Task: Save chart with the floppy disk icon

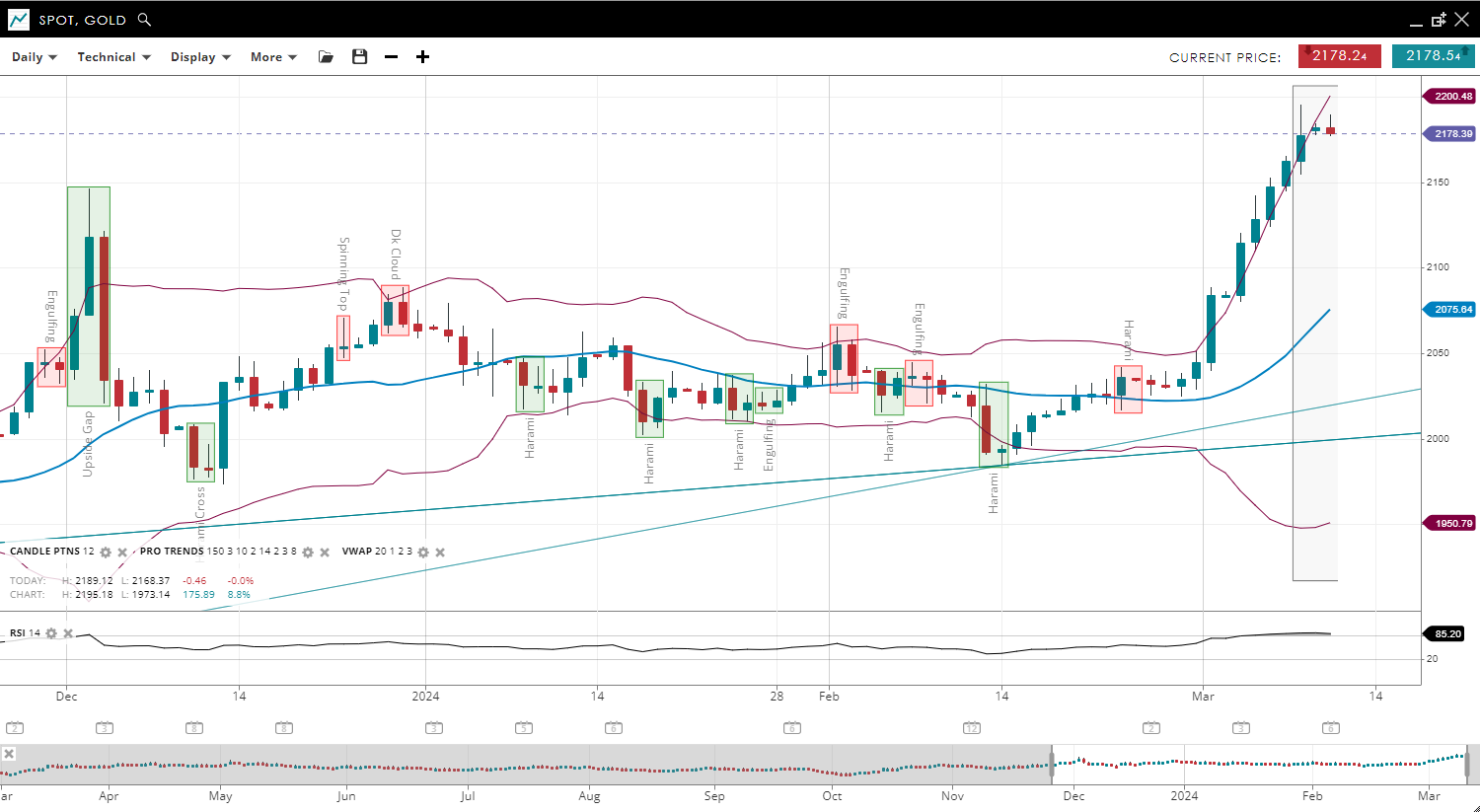Action: tap(359, 57)
